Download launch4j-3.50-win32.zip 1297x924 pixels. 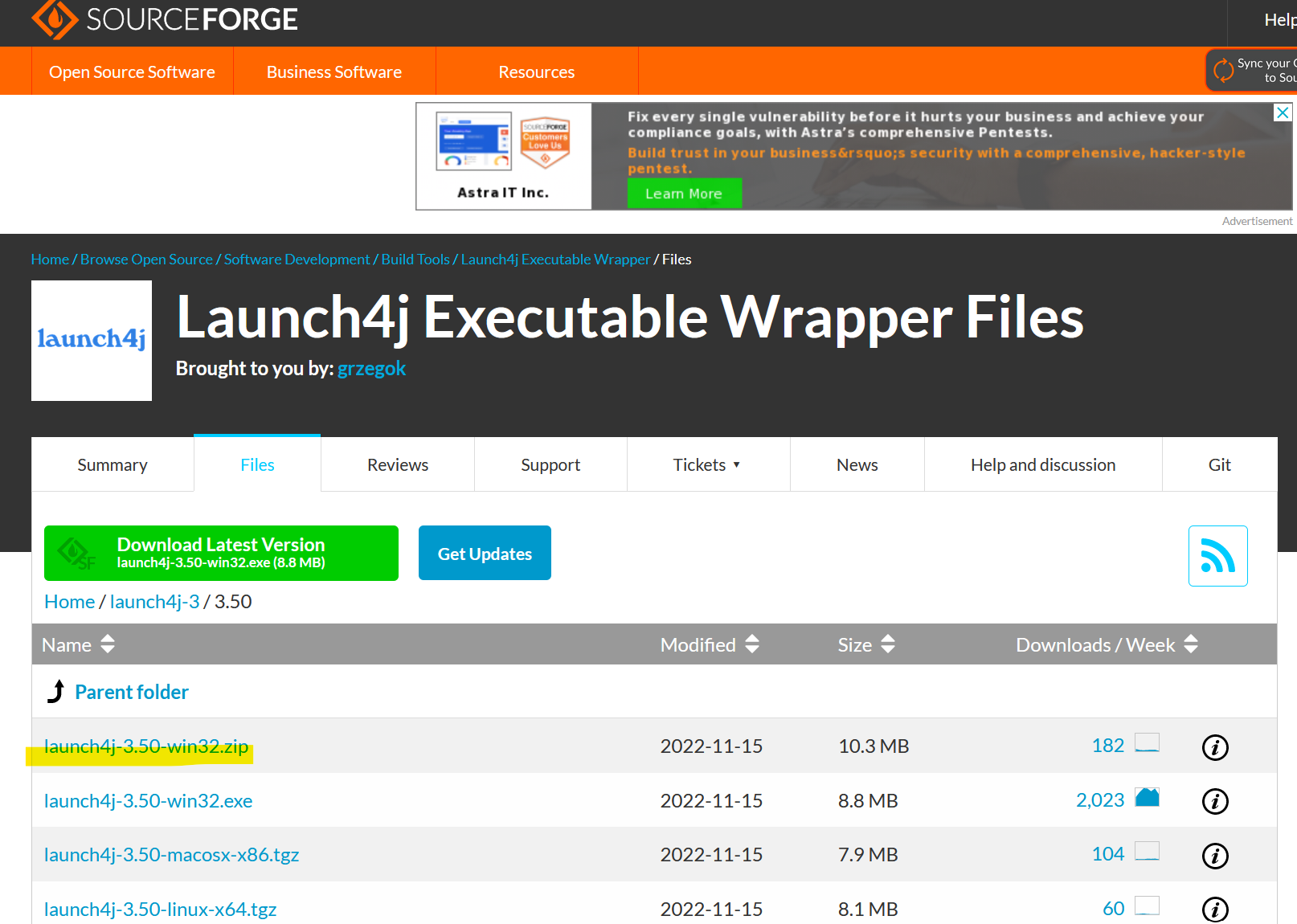[146, 746]
